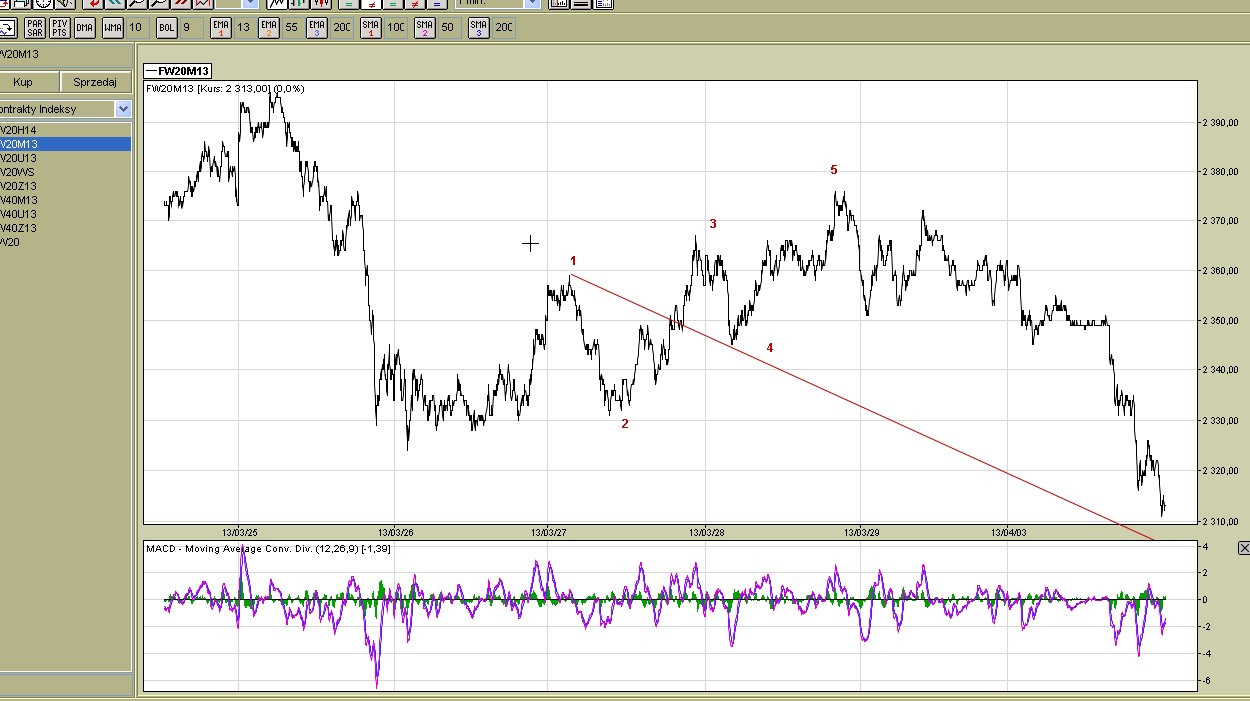Screen dimensions: 1250x701
Task: Click the BOL Bollinger bands icon
Action: (166, 28)
